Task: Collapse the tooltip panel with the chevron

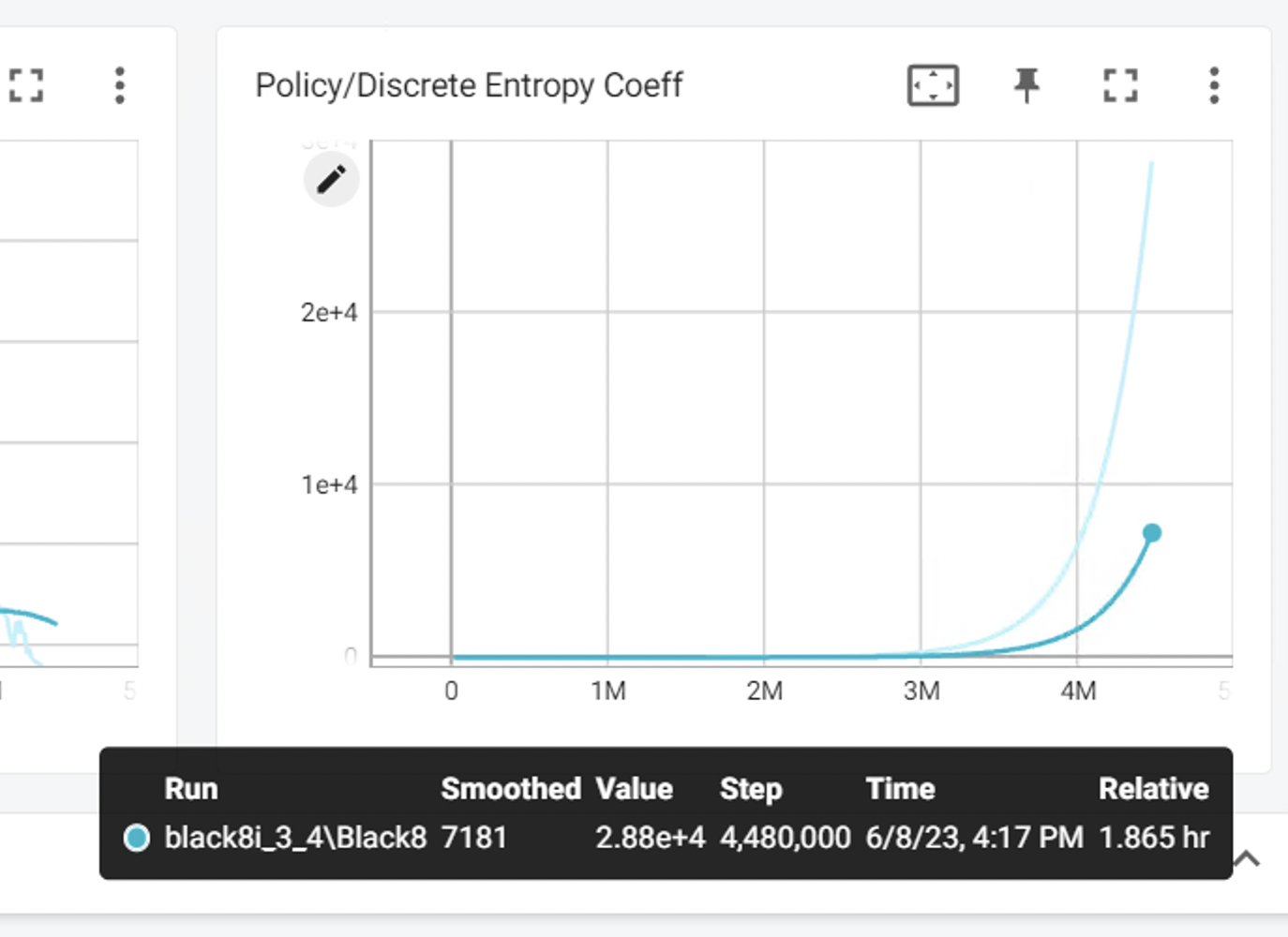Action: (x=1247, y=858)
